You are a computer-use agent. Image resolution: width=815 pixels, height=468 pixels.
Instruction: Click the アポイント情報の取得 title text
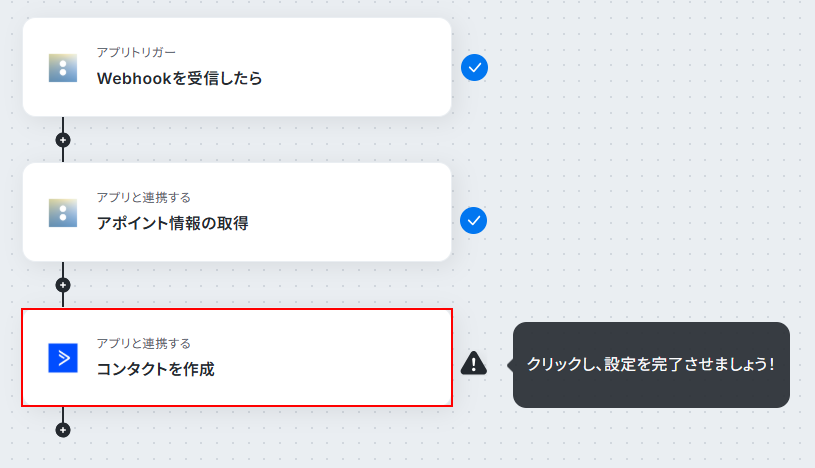pos(173,224)
